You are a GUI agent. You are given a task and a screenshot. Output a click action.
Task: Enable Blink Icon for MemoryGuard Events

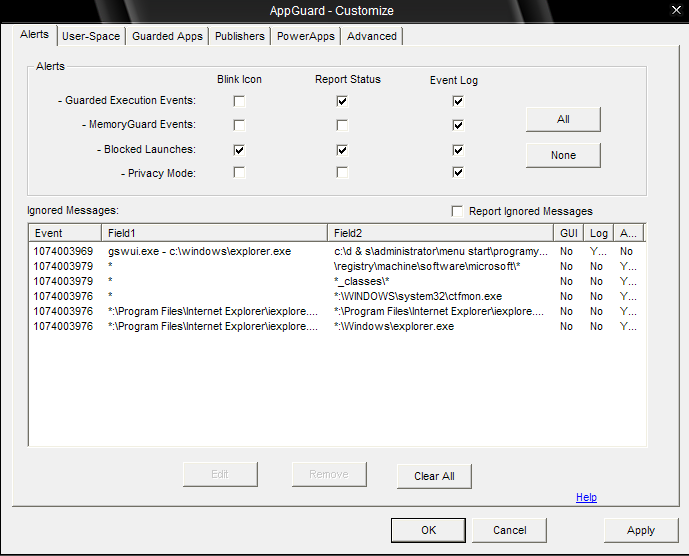pyautogui.click(x=239, y=125)
